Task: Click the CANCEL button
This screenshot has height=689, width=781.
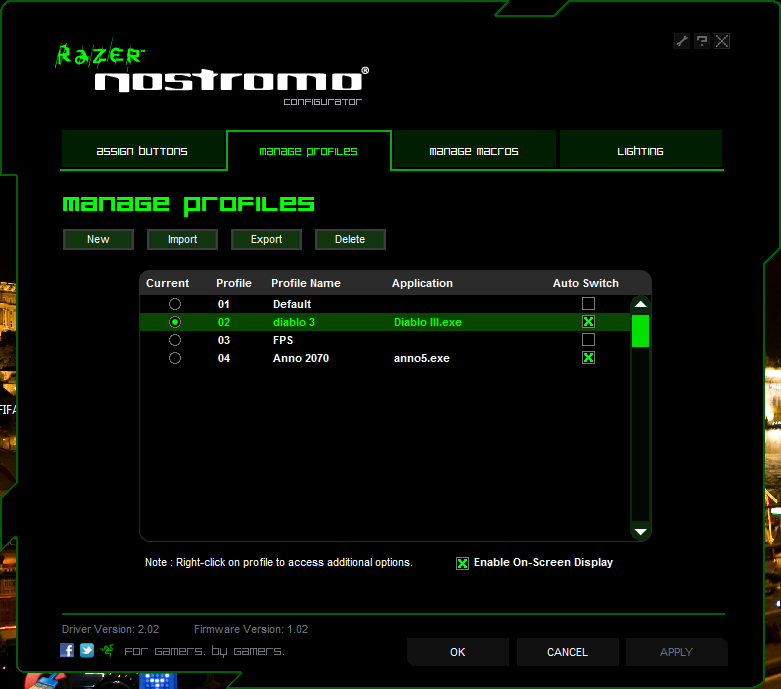Action: tap(567, 652)
